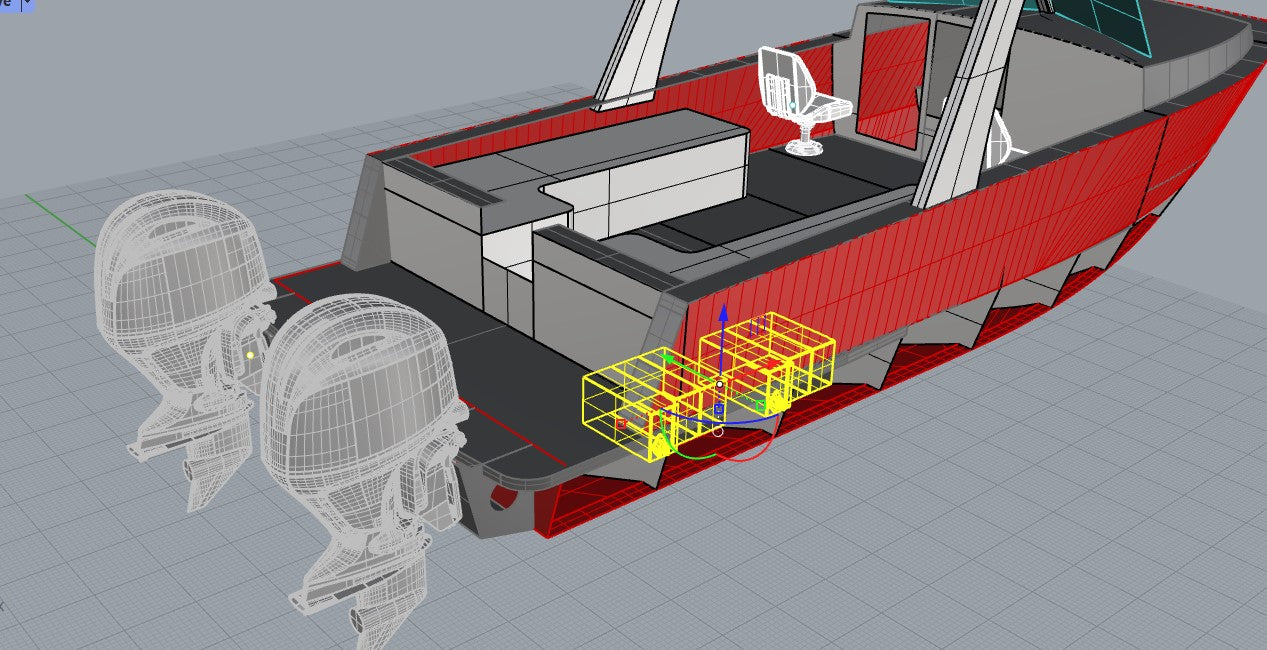Open the gumball menu ball circle
Image resolution: width=1267 pixels, height=650 pixels.
click(x=717, y=432)
